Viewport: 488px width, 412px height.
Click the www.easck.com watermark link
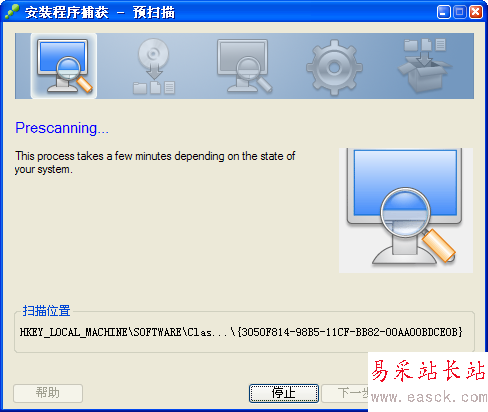[x=429, y=397]
